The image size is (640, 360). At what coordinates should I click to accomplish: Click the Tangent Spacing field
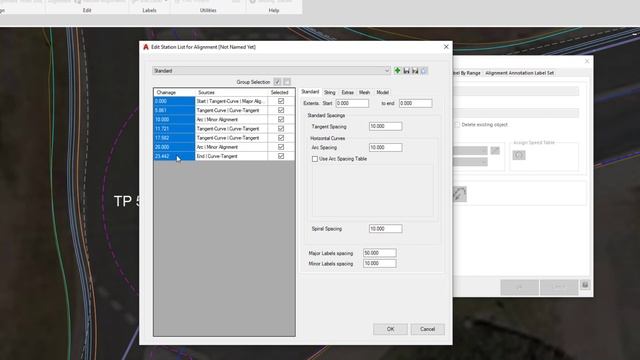[385, 127]
